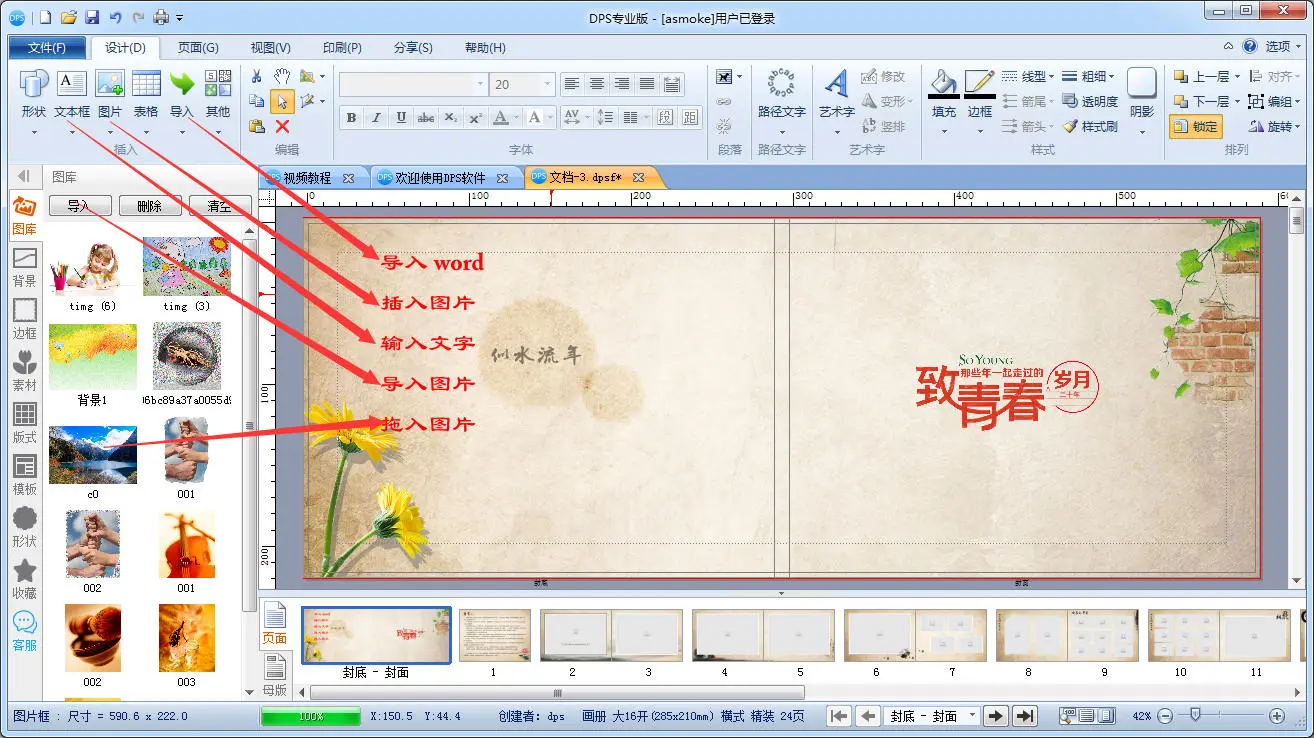Open the 背景 background sidebar panel
Viewport: 1314px width, 738px height.
[x=25, y=267]
